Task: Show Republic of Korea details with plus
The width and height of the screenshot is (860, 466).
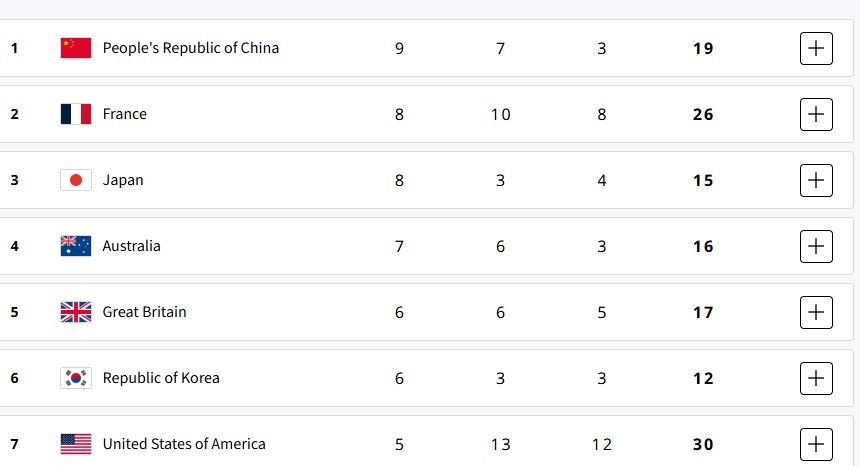Action: [816, 378]
